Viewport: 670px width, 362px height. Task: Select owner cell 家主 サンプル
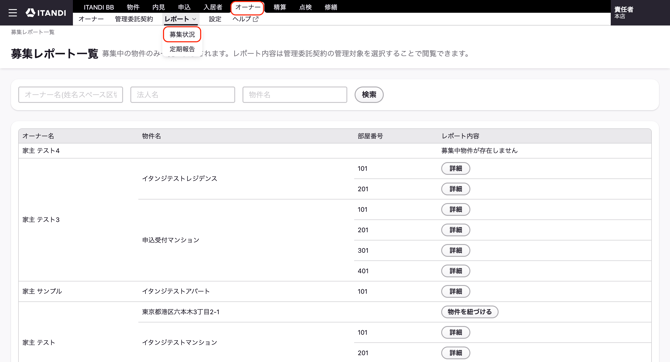tap(42, 291)
